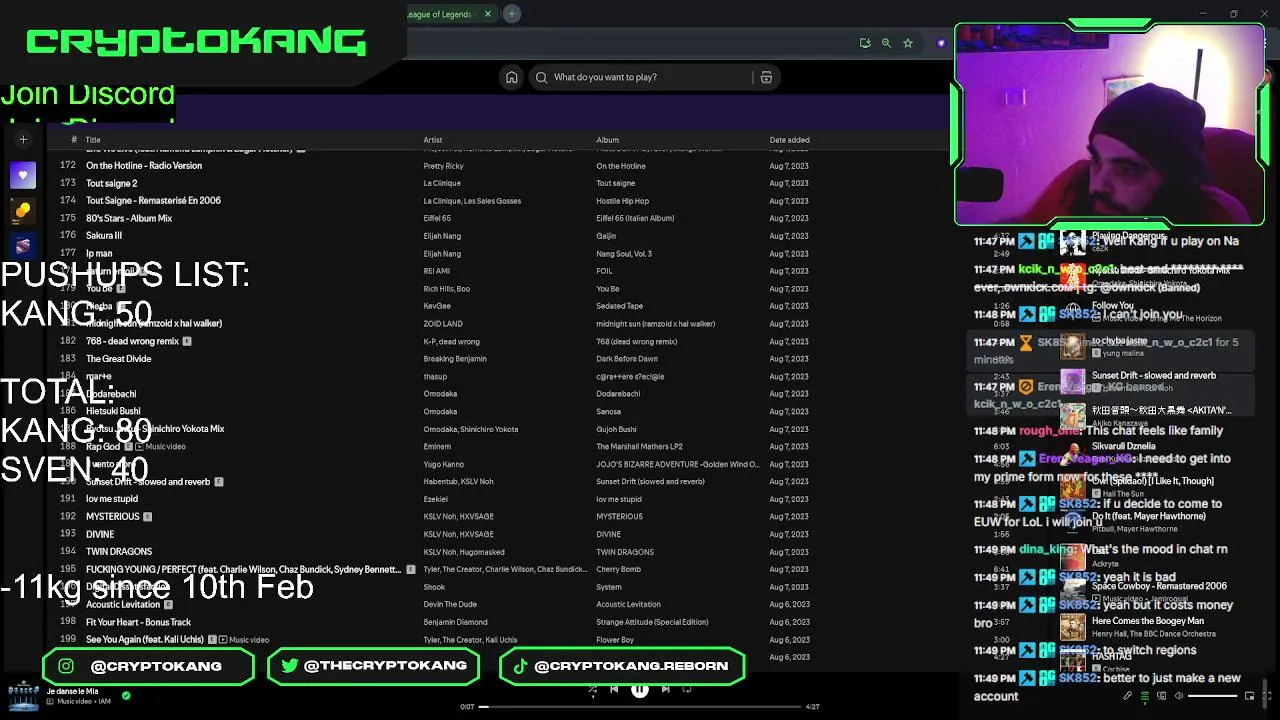Open album link 'Cherry Bomb'

618,570
